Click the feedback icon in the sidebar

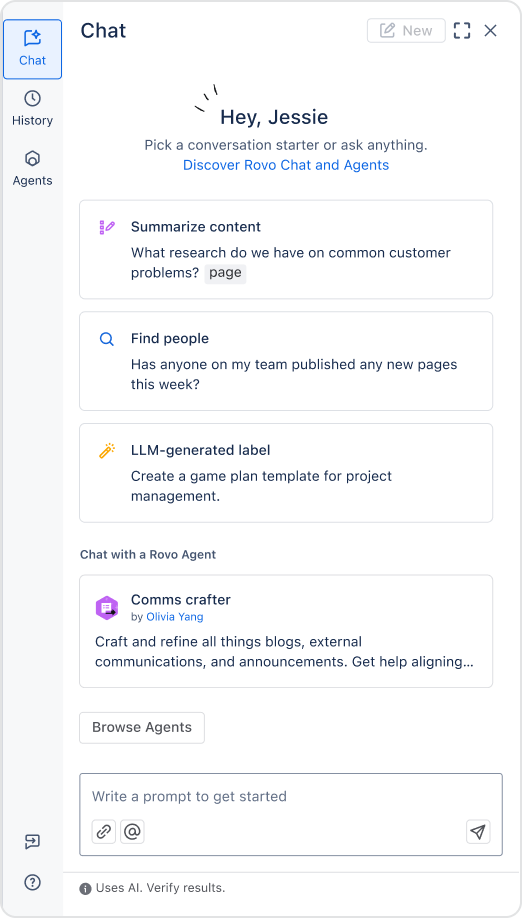click(32, 841)
